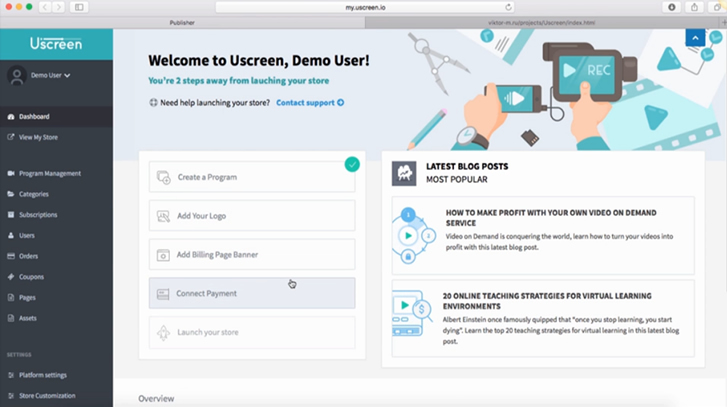Open Coupons menu item
This screenshot has height=407, width=727.
tap(56, 277)
